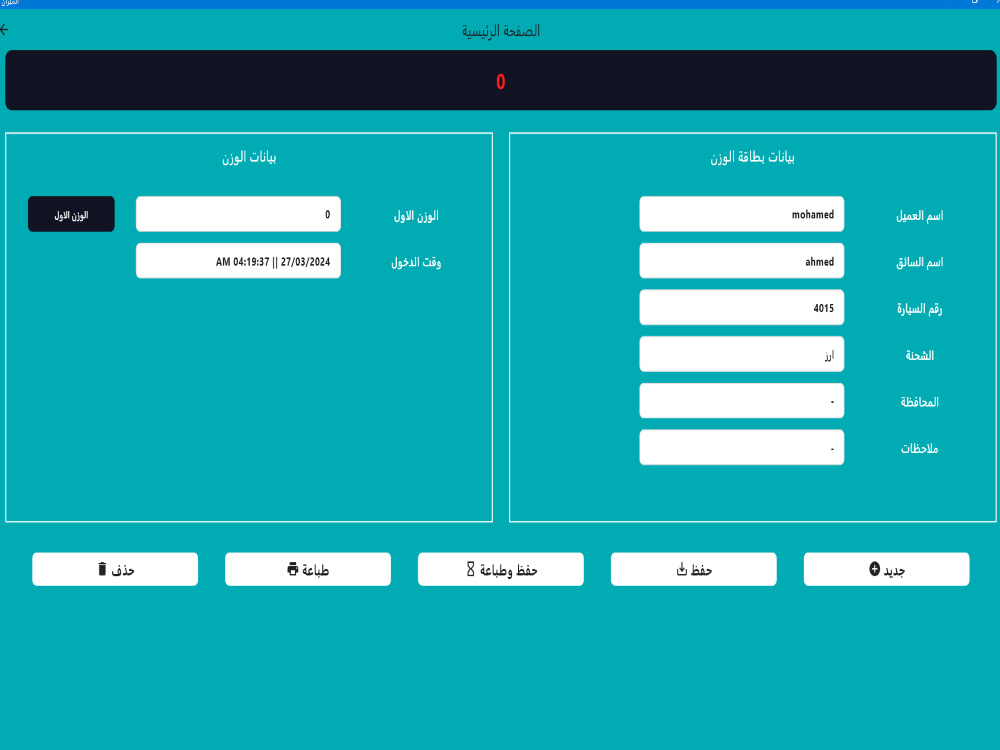The image size is (1000, 750).
Task: Click the ملاحظات notes field
Action: click(x=741, y=447)
